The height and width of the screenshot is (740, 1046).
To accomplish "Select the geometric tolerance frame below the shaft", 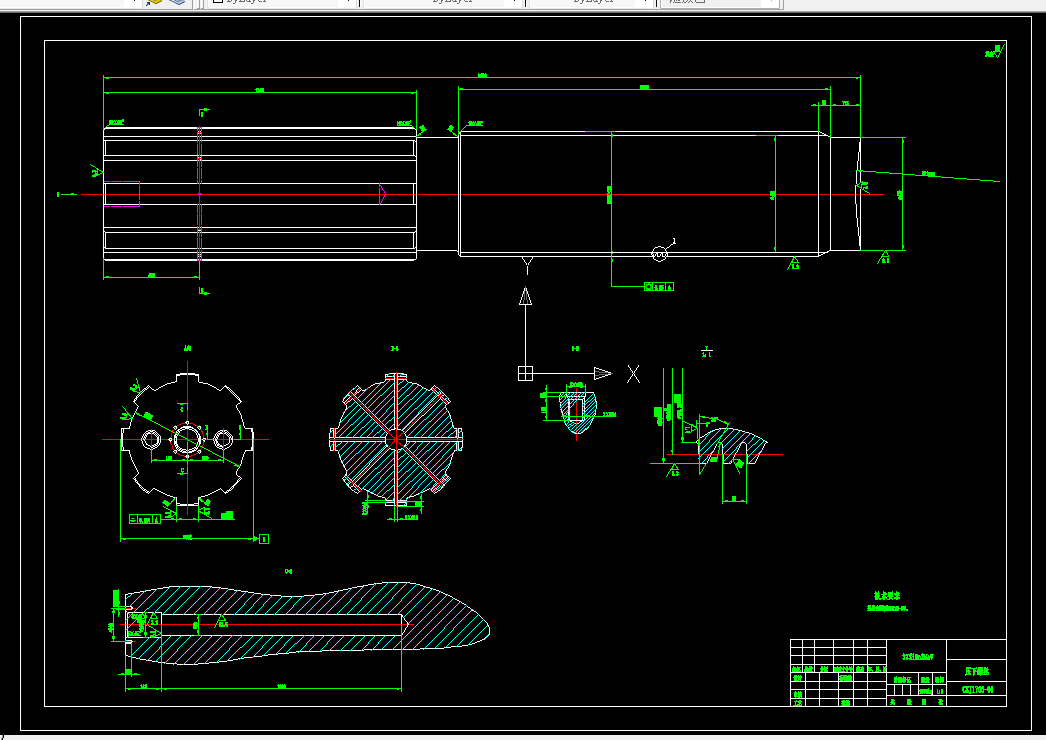I will (x=658, y=286).
